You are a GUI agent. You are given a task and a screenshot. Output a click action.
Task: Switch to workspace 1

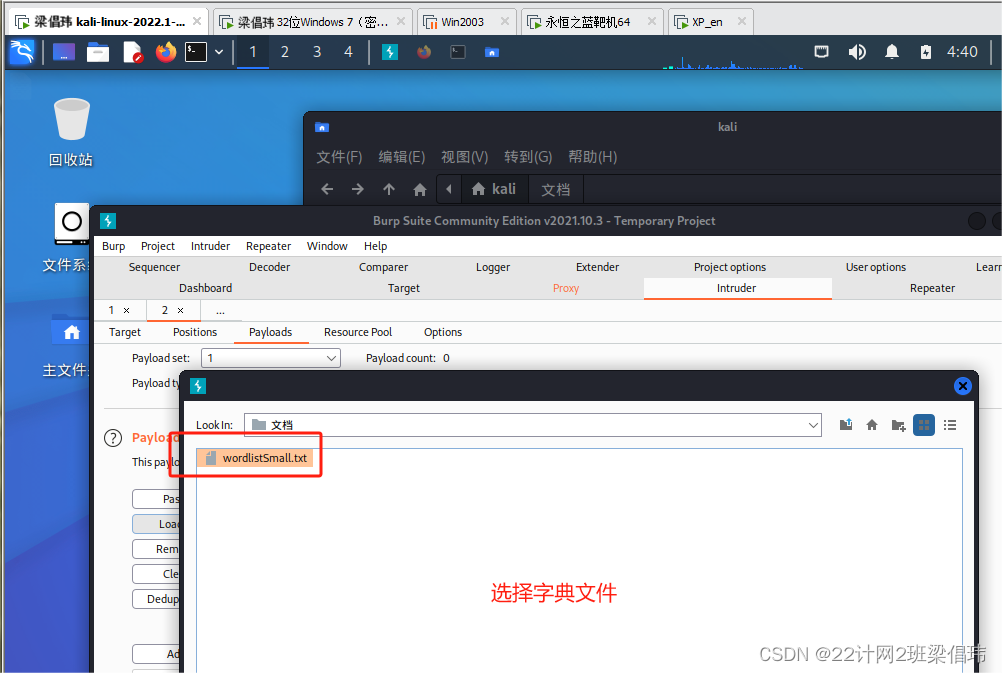(253, 52)
